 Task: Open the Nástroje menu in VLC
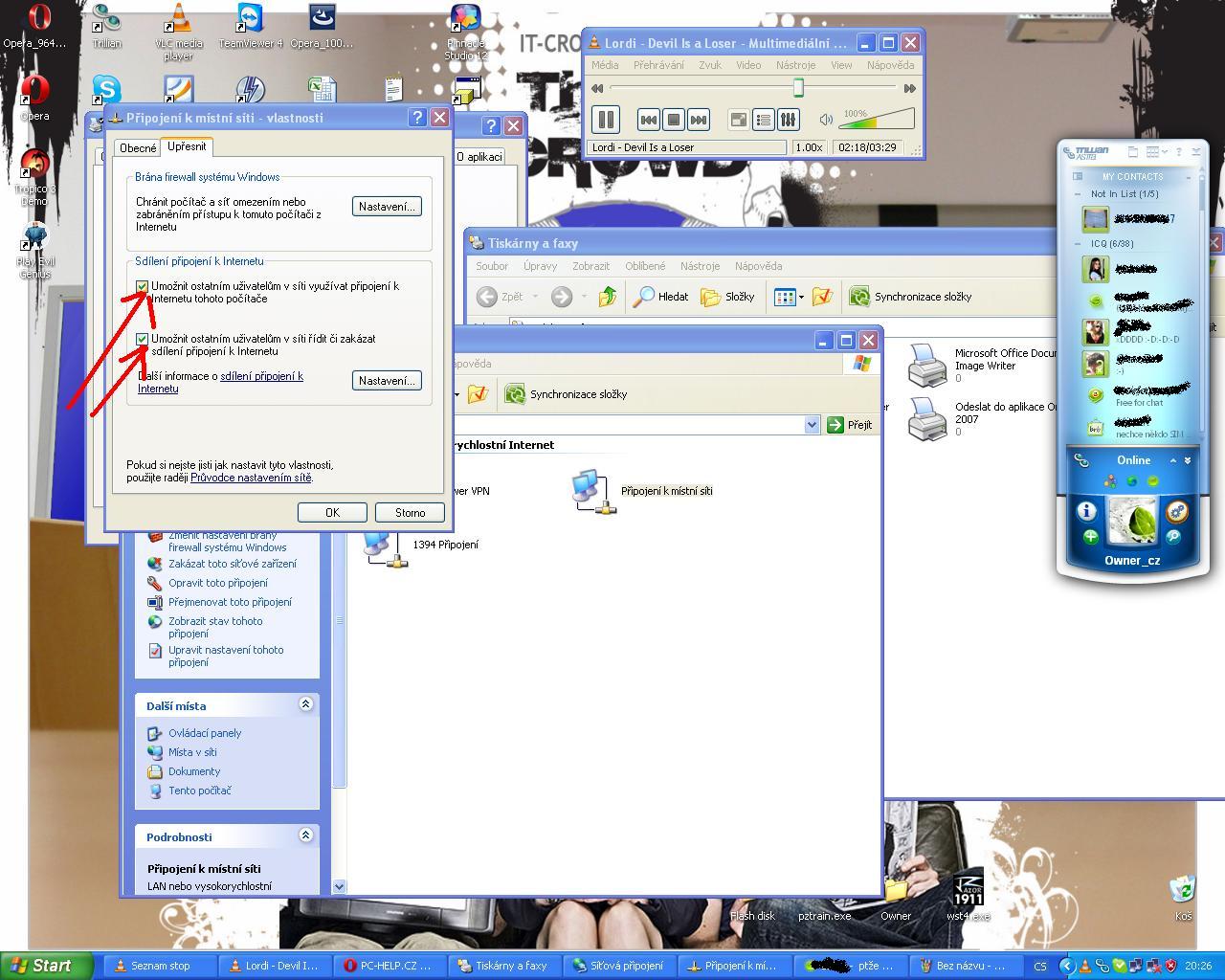click(795, 65)
